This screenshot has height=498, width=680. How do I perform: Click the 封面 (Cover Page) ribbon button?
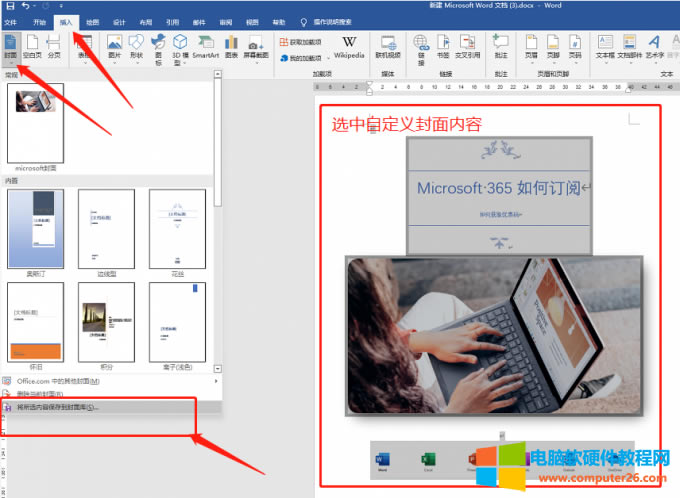coord(10,50)
